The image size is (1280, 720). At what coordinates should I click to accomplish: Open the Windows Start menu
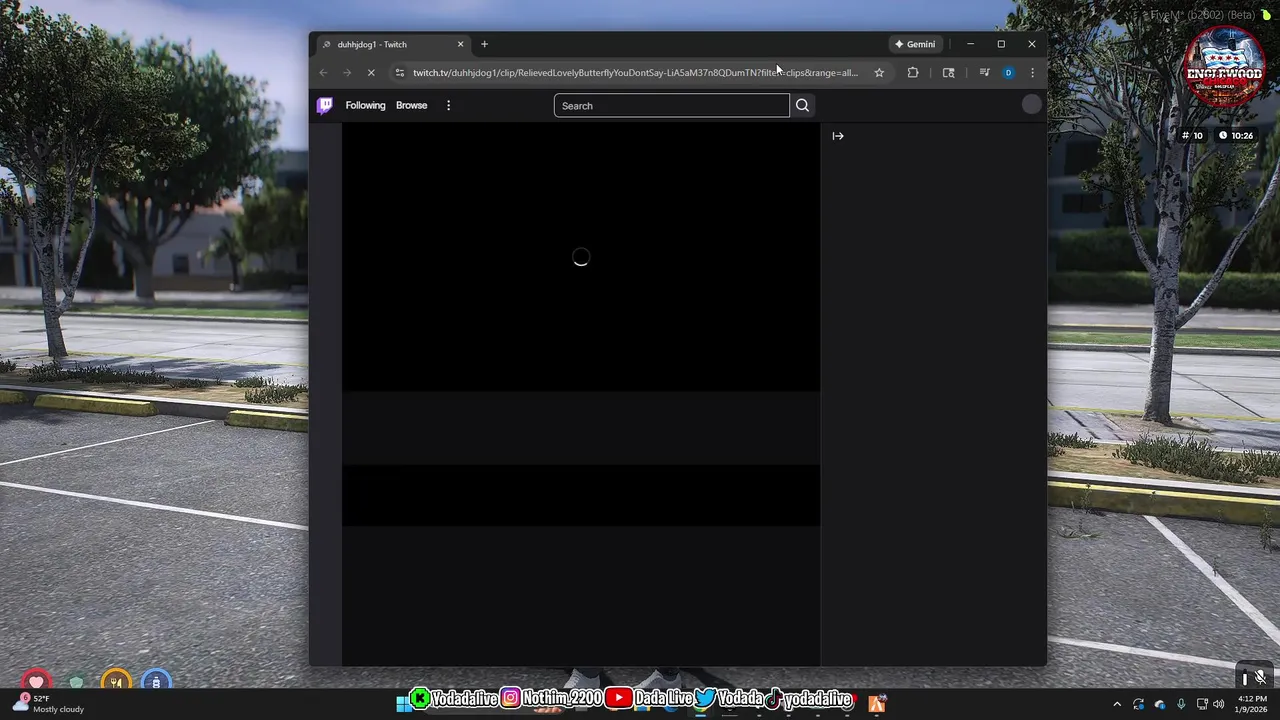click(x=404, y=704)
